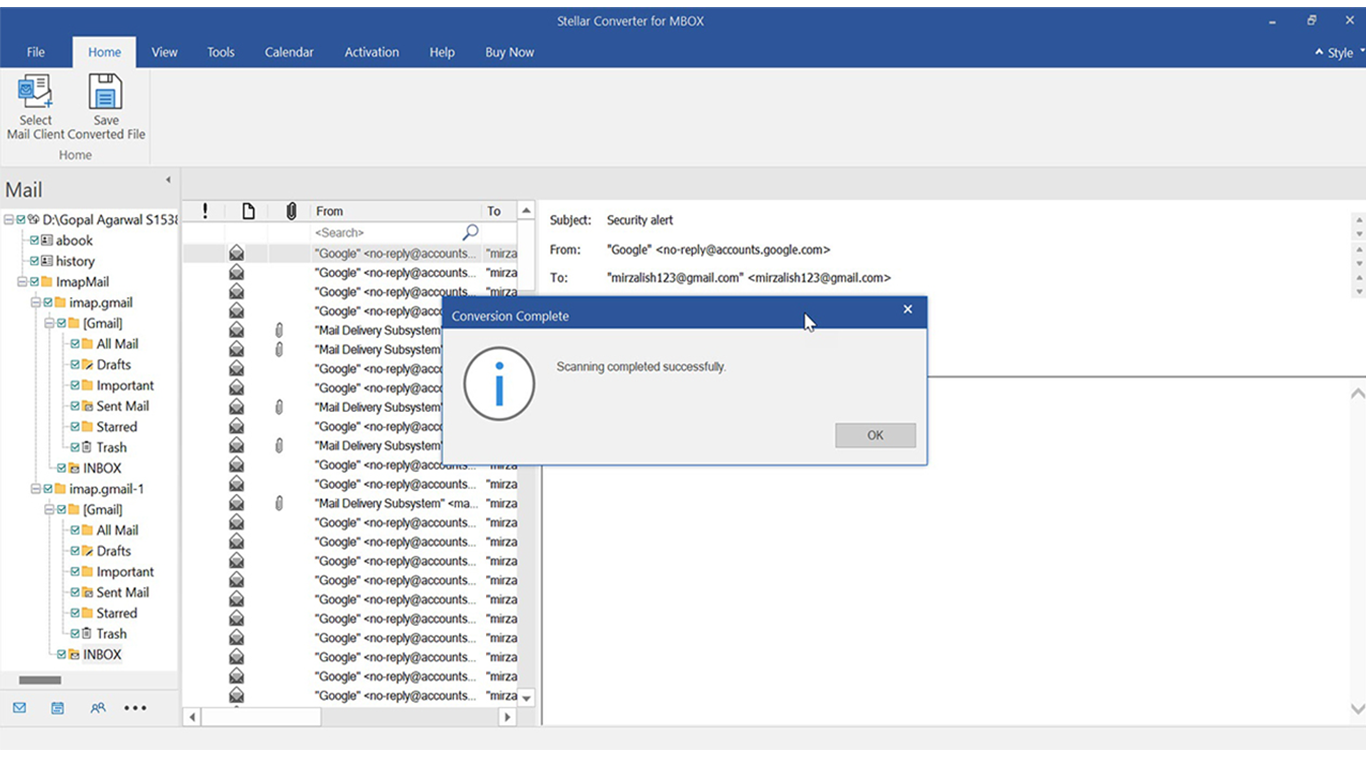Switch to the View ribbon tab
Image resolution: width=1366 pixels, height=768 pixels.
click(165, 52)
